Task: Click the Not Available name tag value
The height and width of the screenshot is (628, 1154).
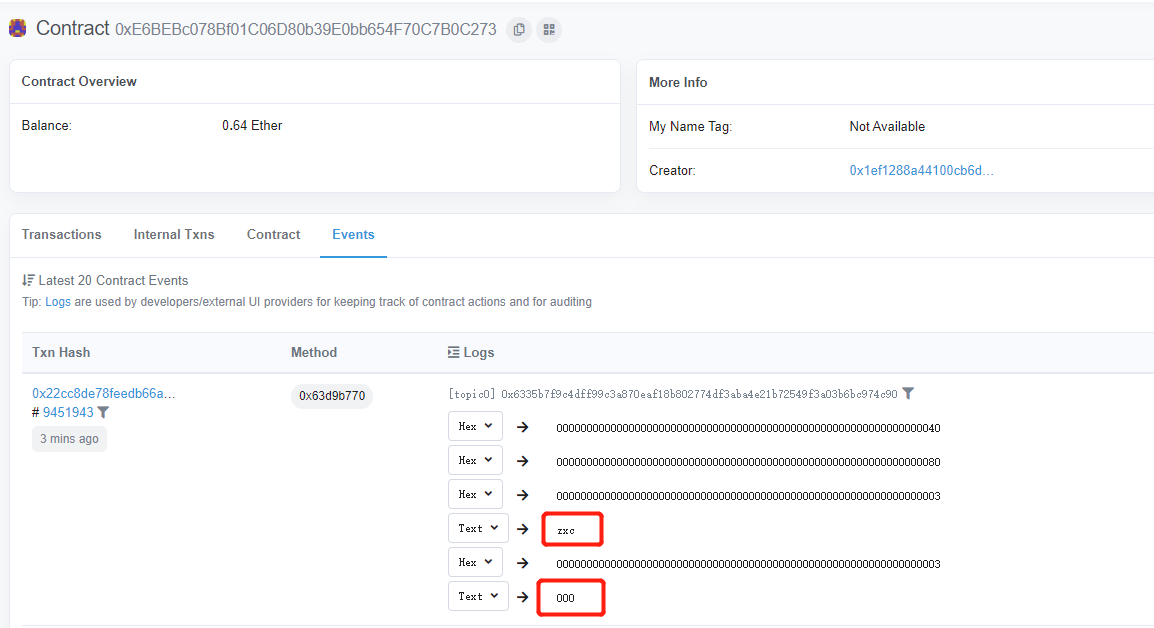Action: (x=887, y=127)
